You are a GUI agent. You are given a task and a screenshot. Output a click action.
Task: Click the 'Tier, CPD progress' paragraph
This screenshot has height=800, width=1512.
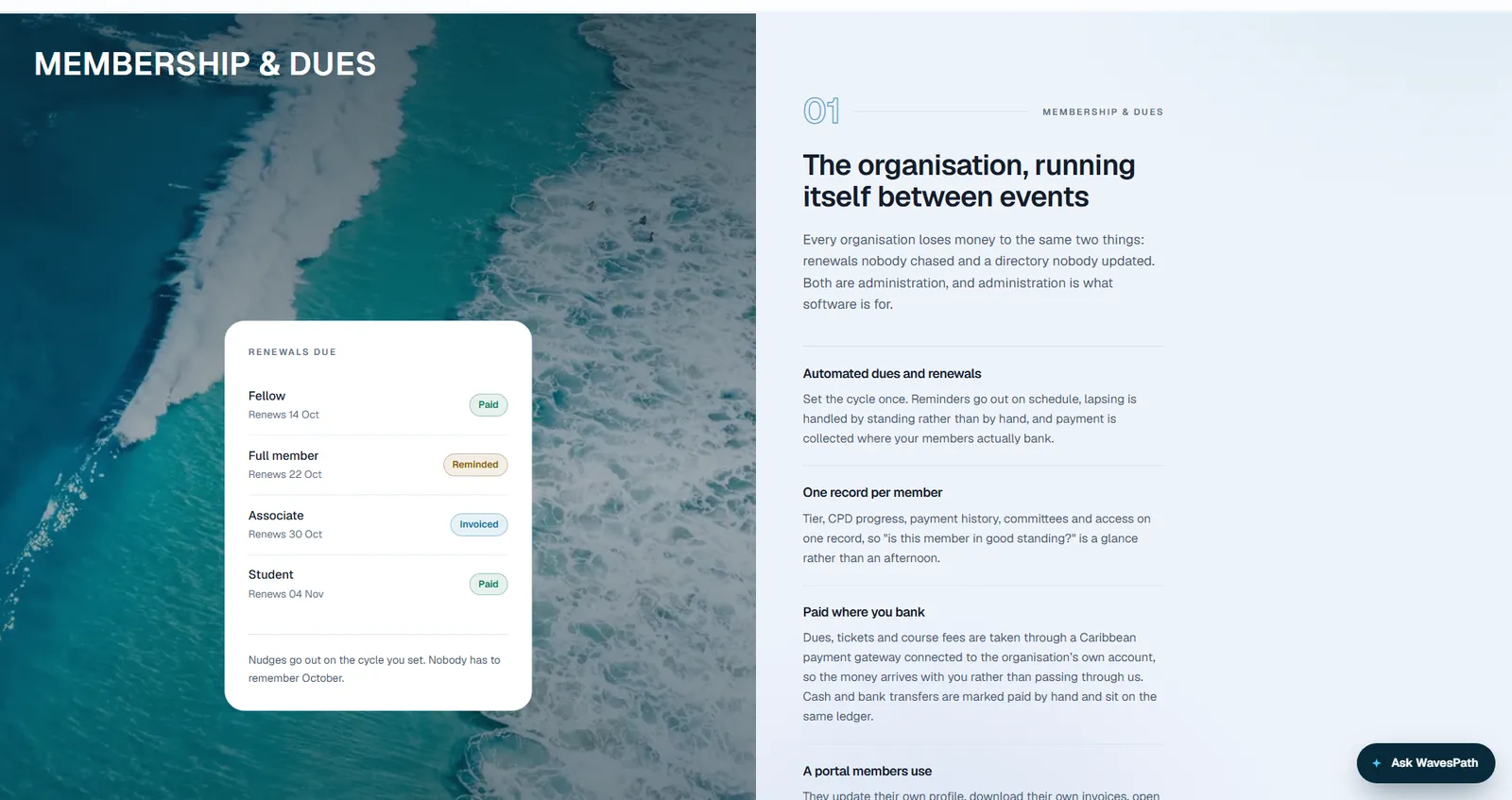point(977,538)
